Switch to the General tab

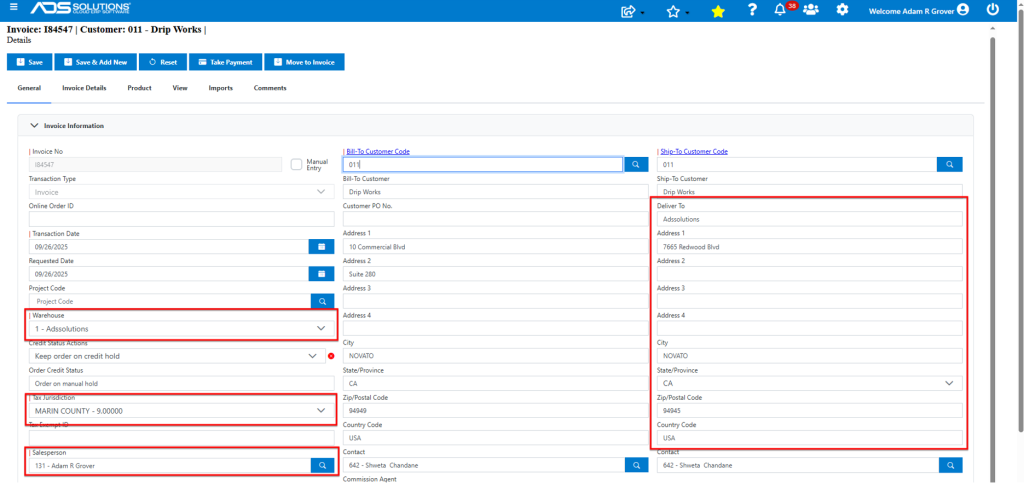pyautogui.click(x=29, y=87)
